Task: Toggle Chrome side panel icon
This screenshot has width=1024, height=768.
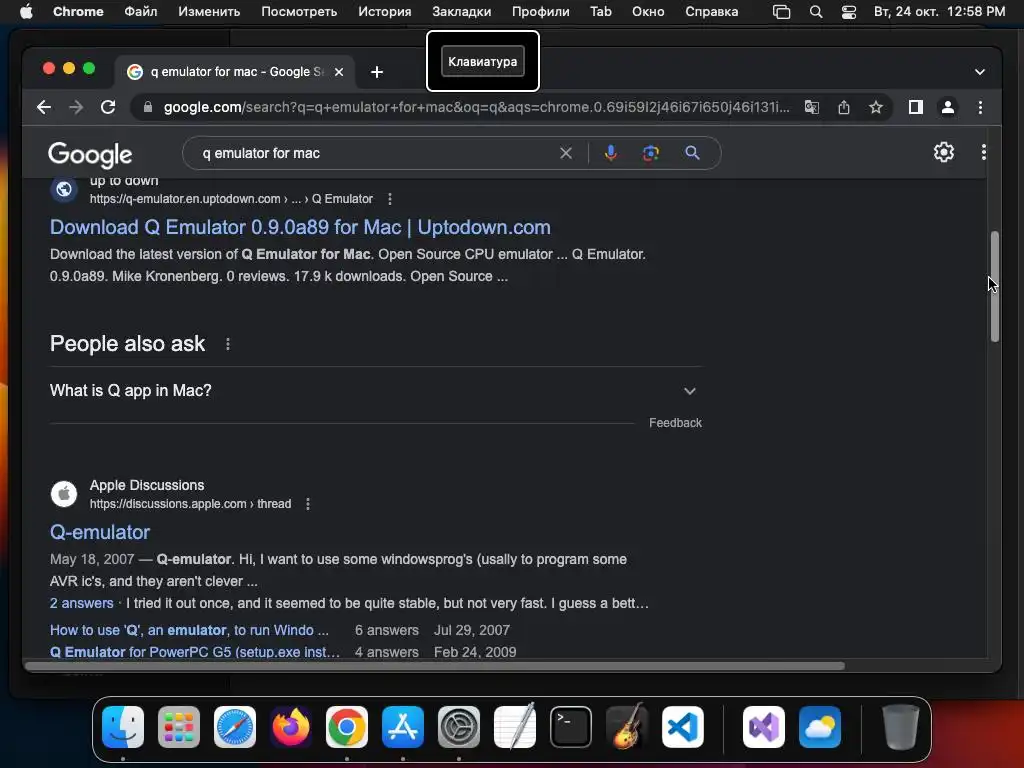Action: (x=916, y=107)
